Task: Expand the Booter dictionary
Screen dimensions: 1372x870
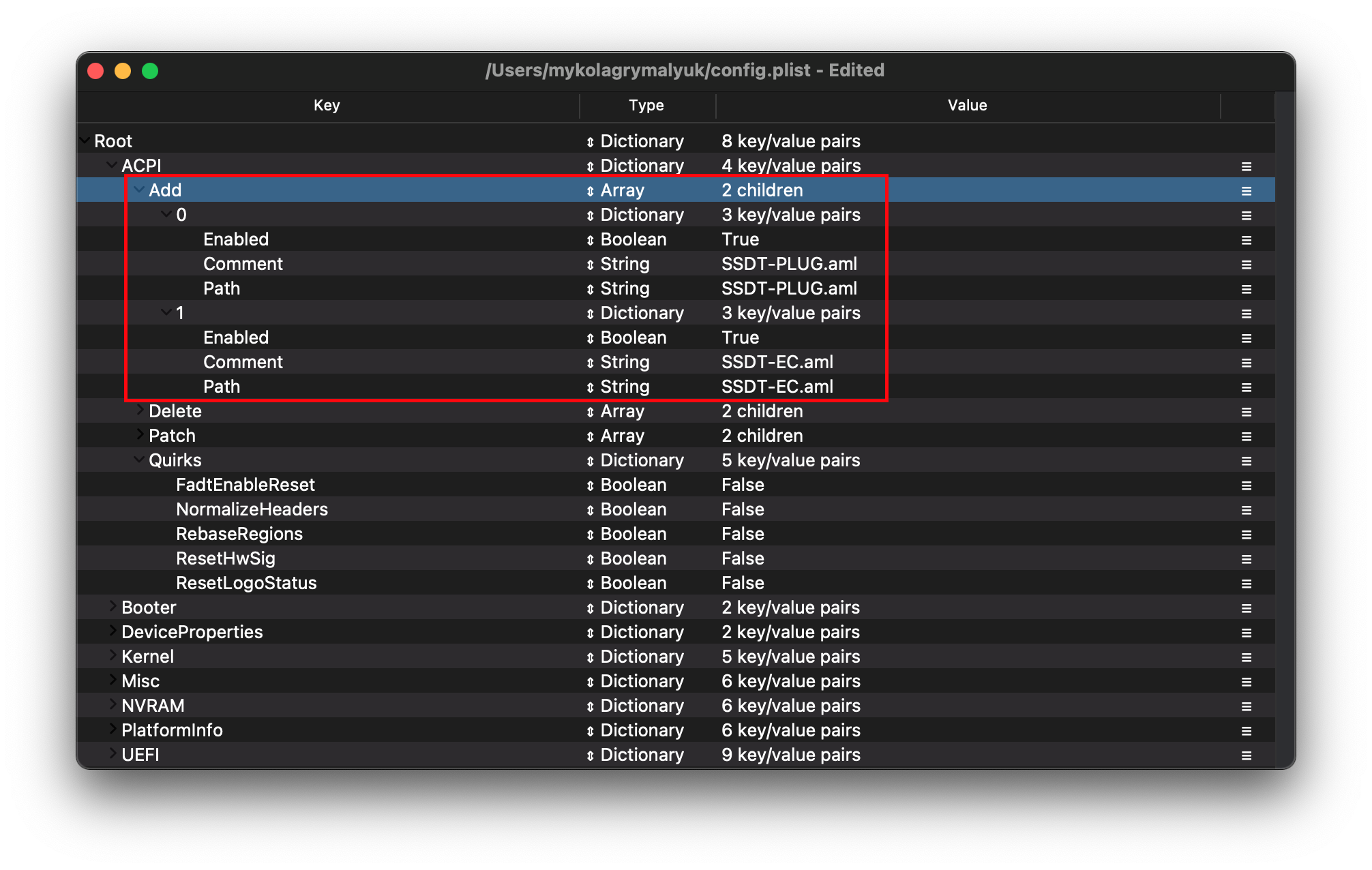Action: click(113, 606)
